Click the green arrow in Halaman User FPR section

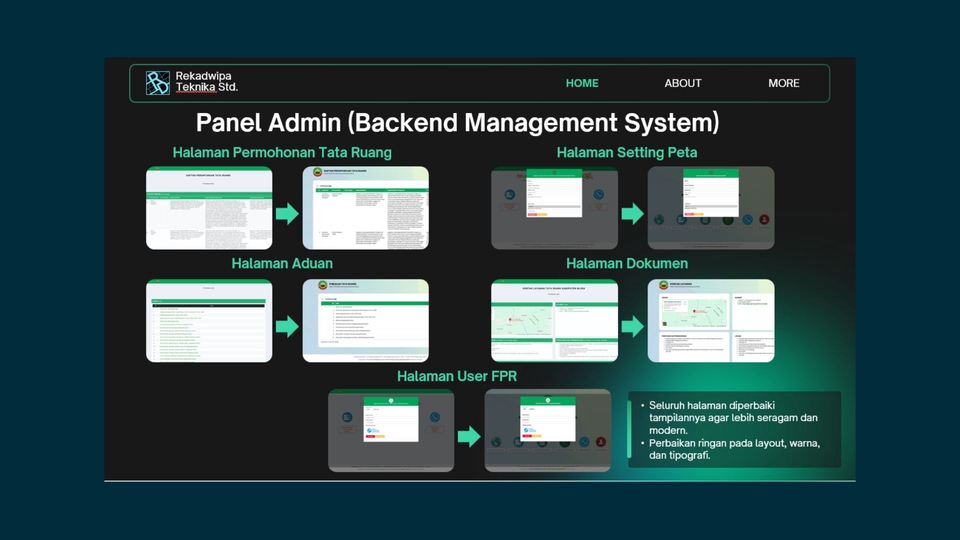click(x=469, y=436)
